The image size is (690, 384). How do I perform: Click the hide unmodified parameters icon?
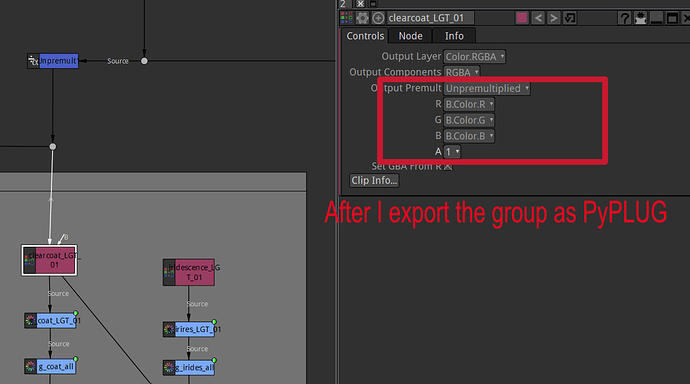click(640, 18)
